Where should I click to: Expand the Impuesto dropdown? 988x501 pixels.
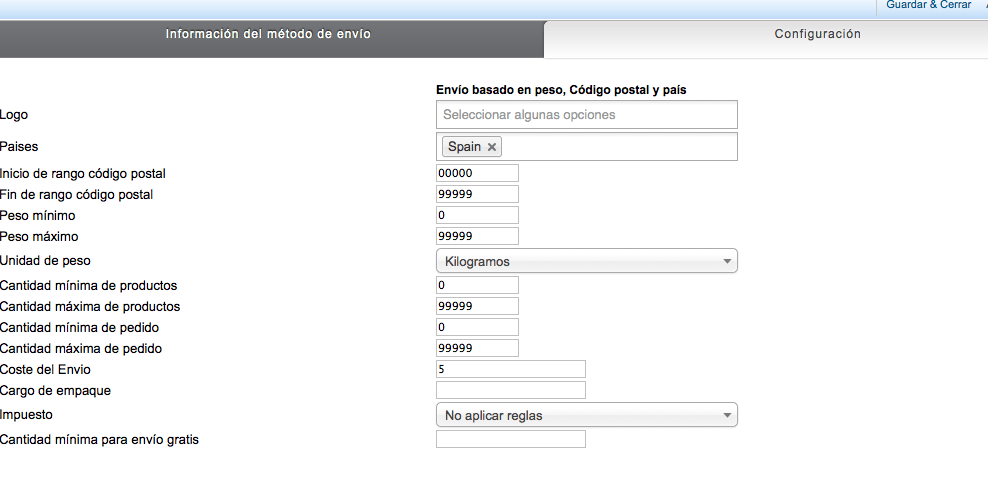[587, 415]
